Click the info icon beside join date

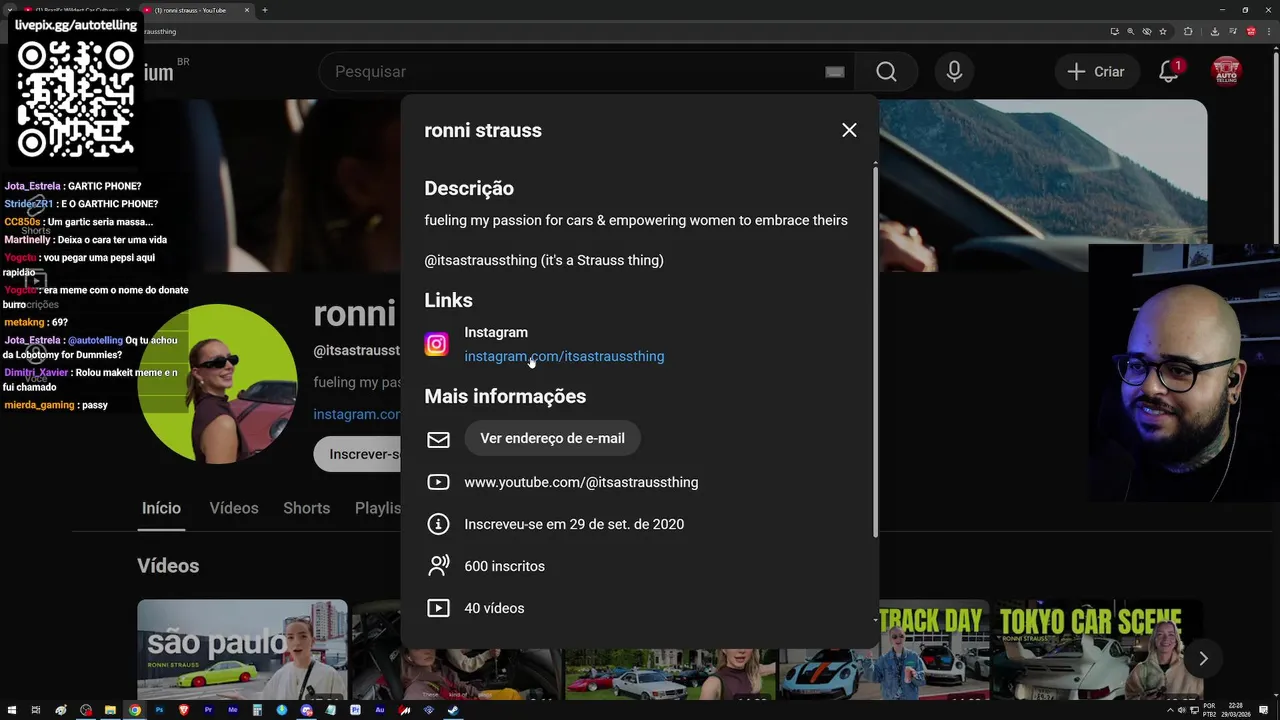click(x=438, y=524)
